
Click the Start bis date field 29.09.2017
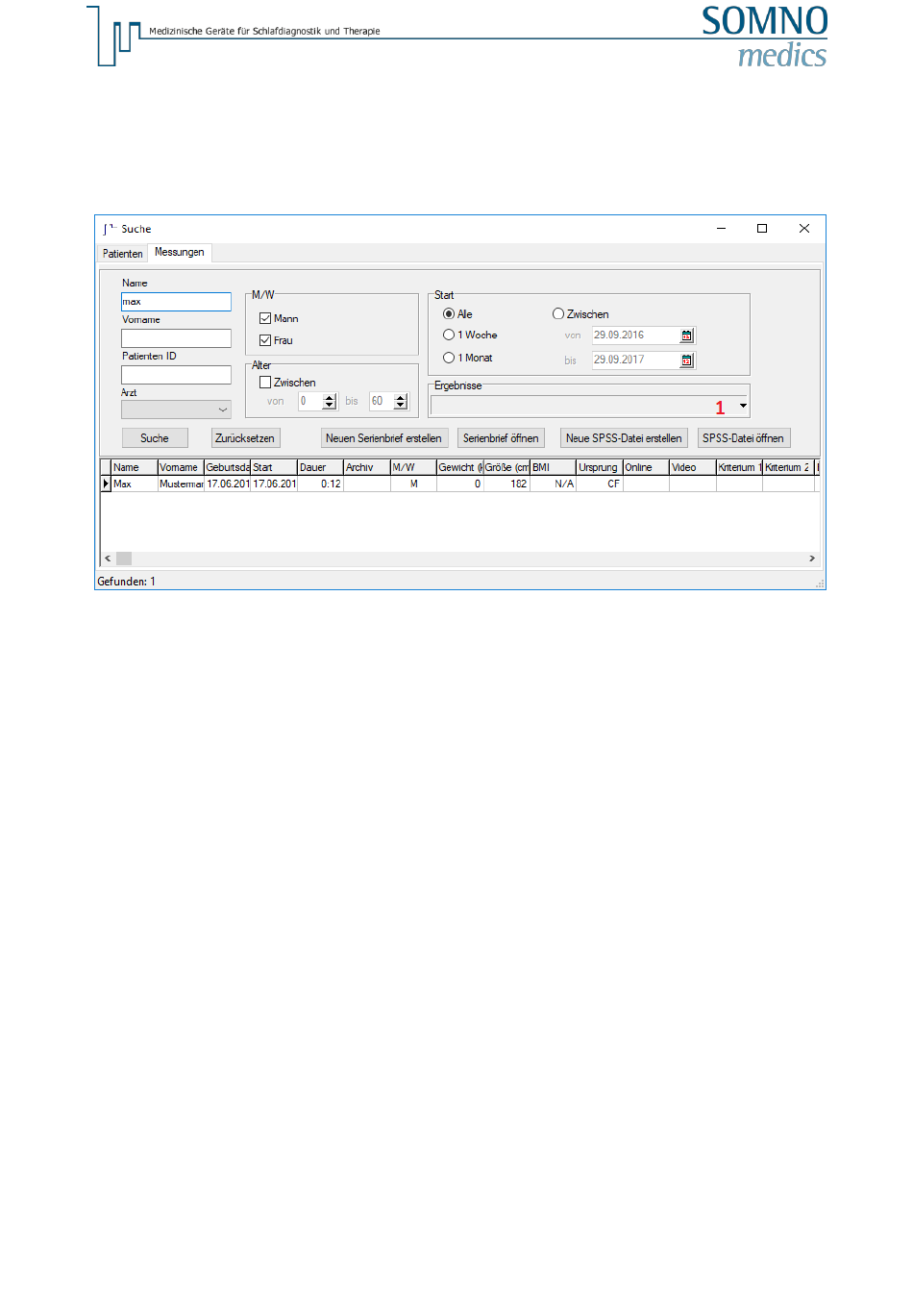635,360
